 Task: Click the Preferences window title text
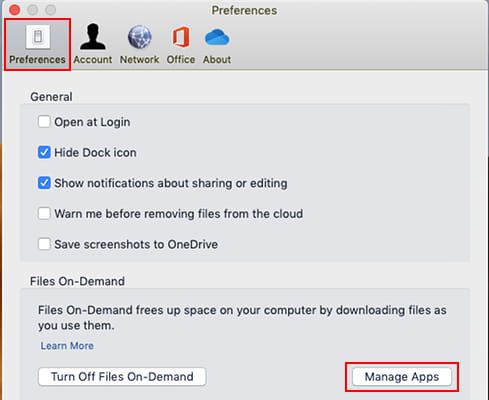(x=244, y=10)
